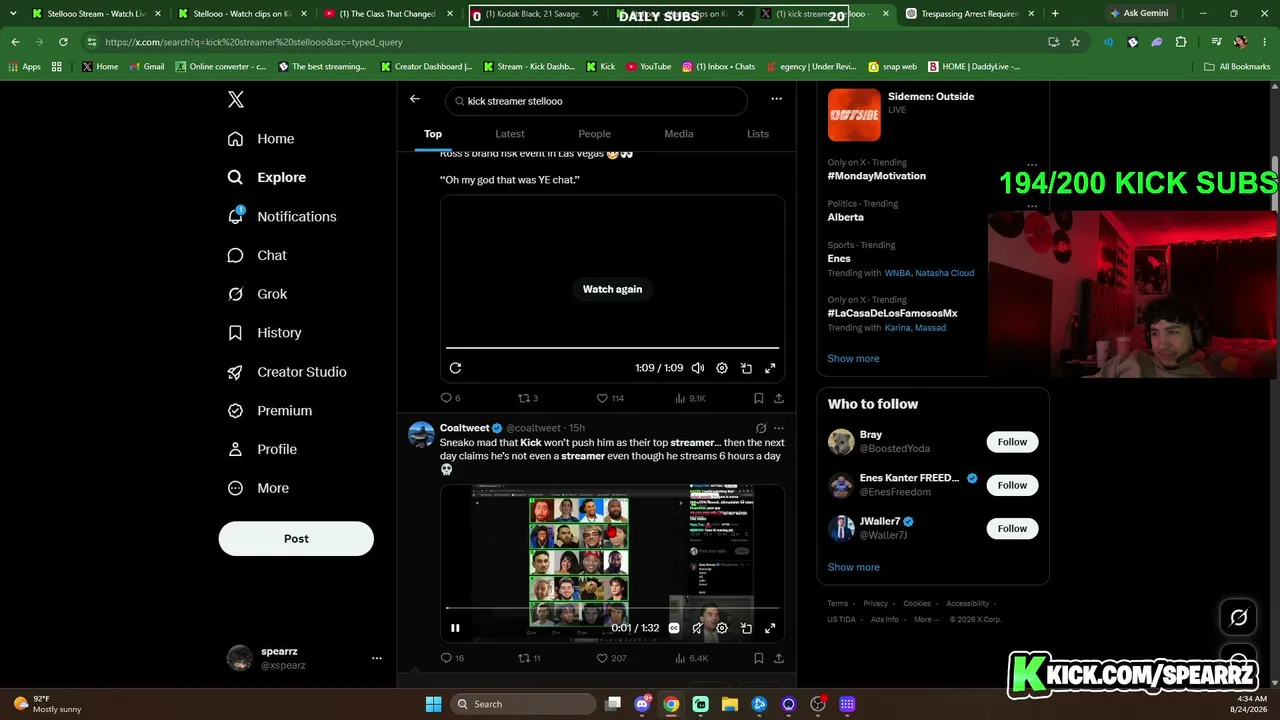Open account menu dots next to spearrz
This screenshot has width=1280, height=720.
pos(377,658)
